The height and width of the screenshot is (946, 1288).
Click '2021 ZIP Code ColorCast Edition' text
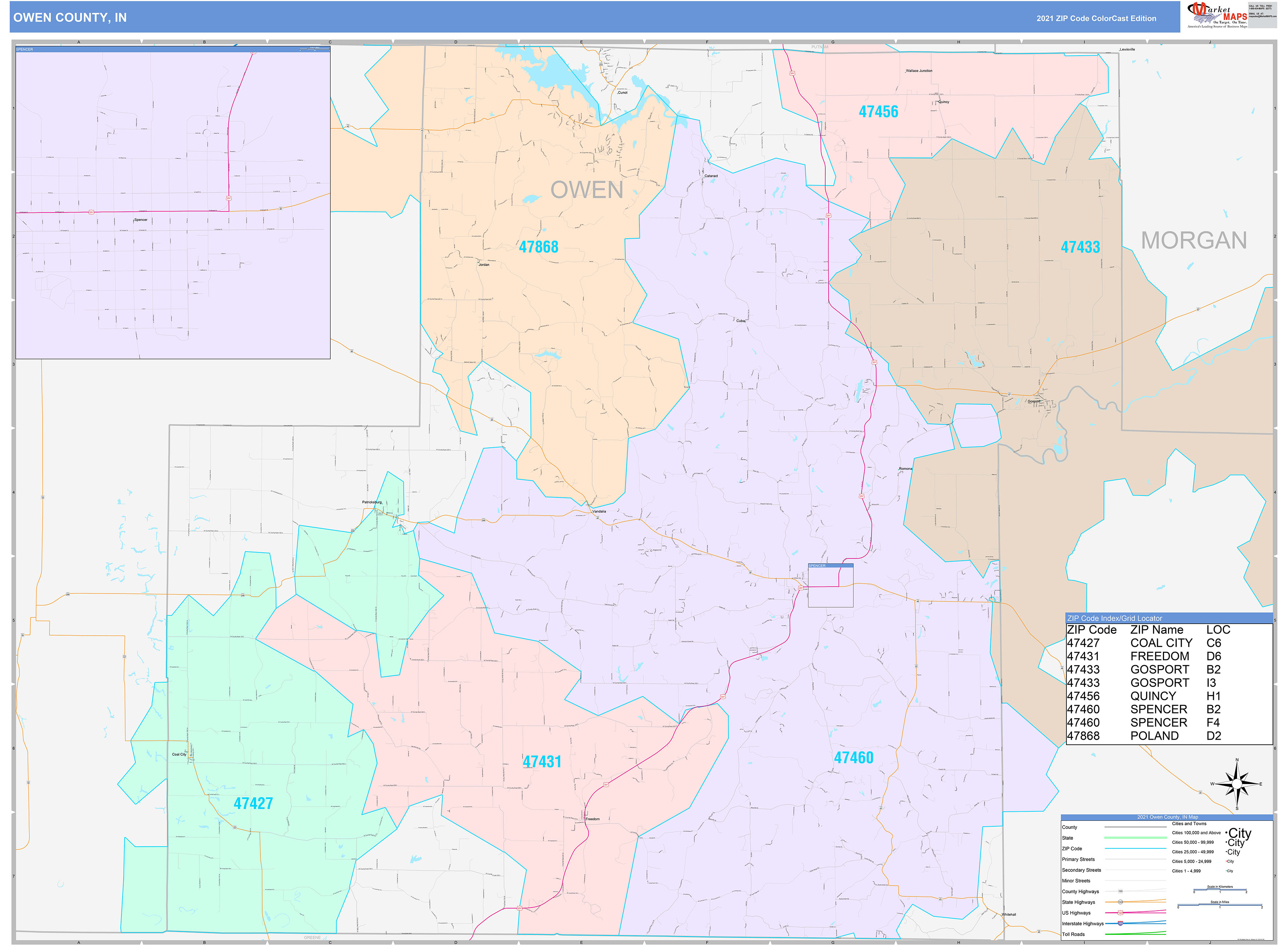[1096, 18]
